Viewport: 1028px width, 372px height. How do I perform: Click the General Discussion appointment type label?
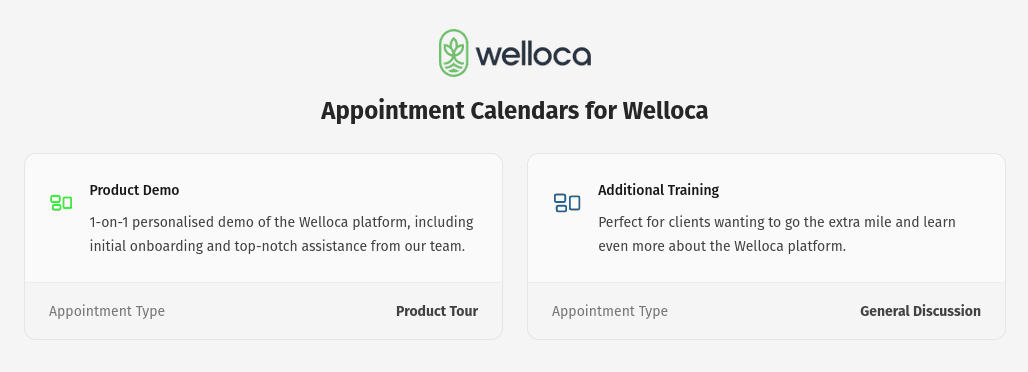click(x=920, y=311)
